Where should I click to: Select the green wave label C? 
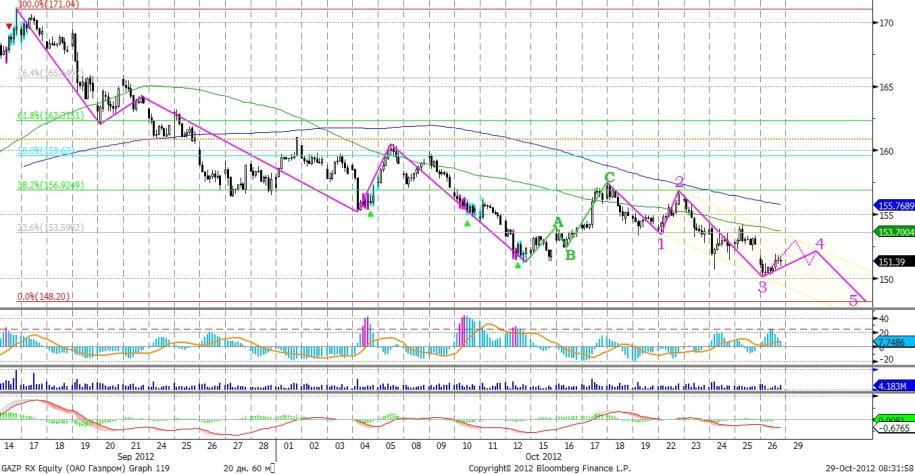(x=608, y=180)
